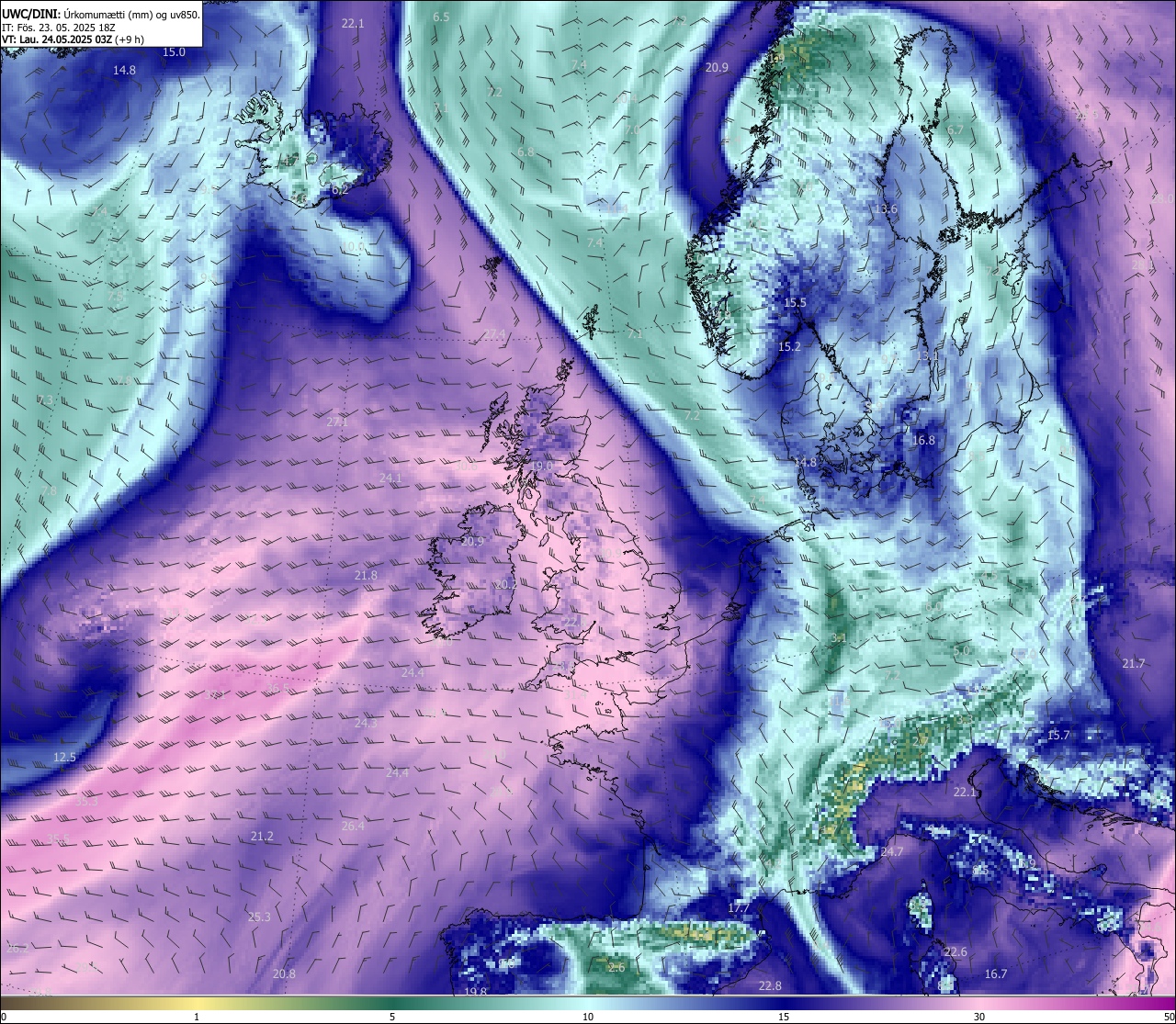The width and height of the screenshot is (1176, 1024).
Task: Click the '15' tick on the color scale
Action: tap(784, 1017)
